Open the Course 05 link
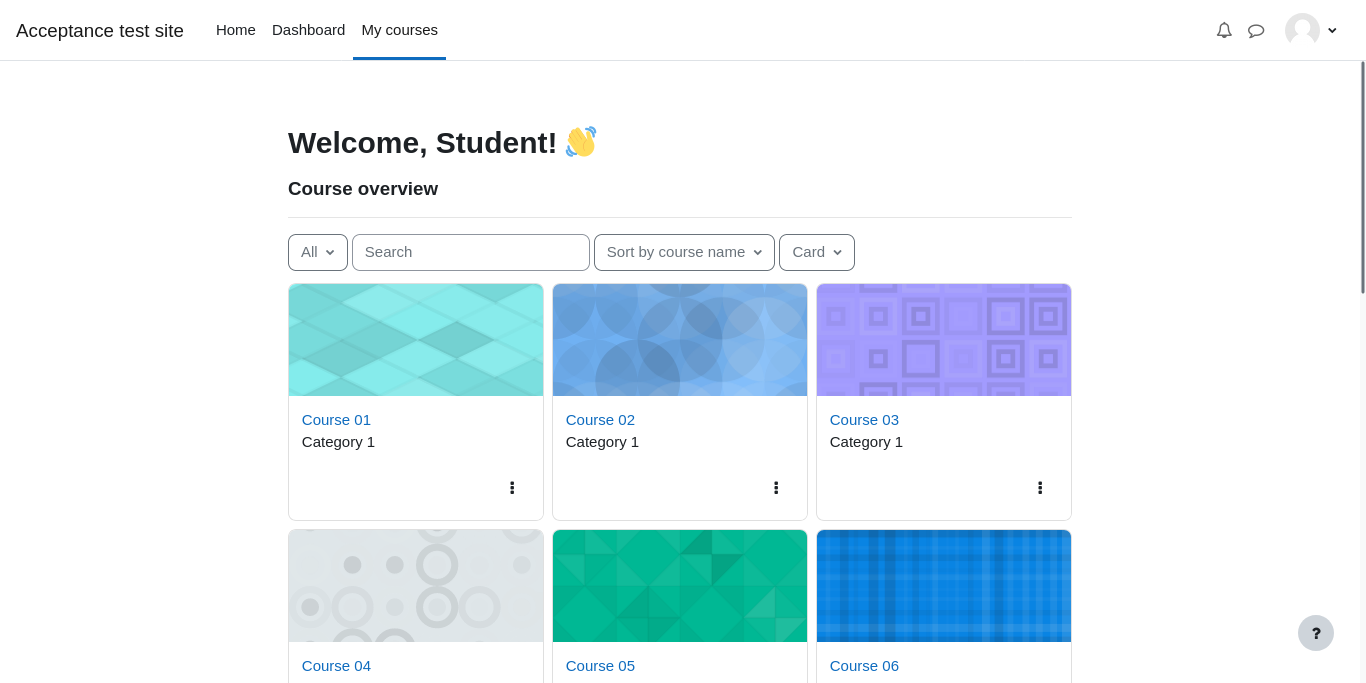The height and width of the screenshot is (683, 1366). pyautogui.click(x=600, y=666)
